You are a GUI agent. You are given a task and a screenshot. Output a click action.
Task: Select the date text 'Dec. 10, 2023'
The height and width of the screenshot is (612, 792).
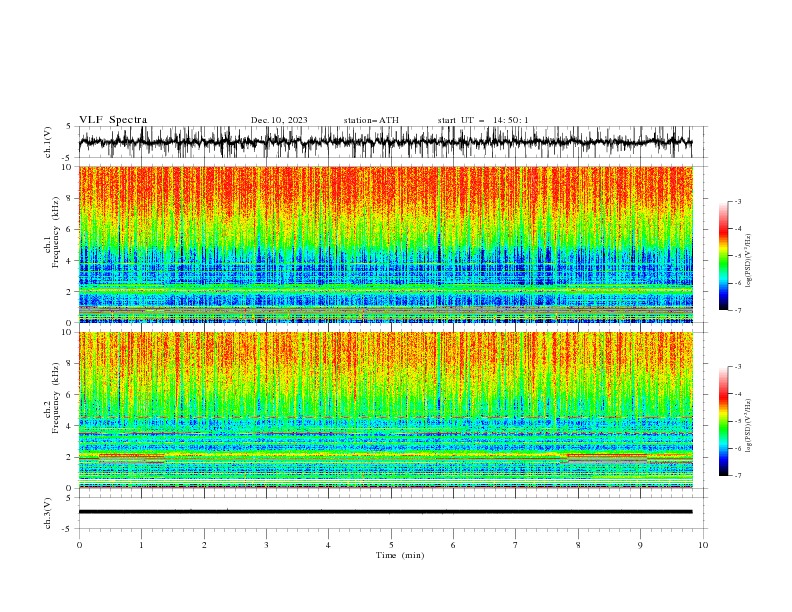click(x=279, y=120)
